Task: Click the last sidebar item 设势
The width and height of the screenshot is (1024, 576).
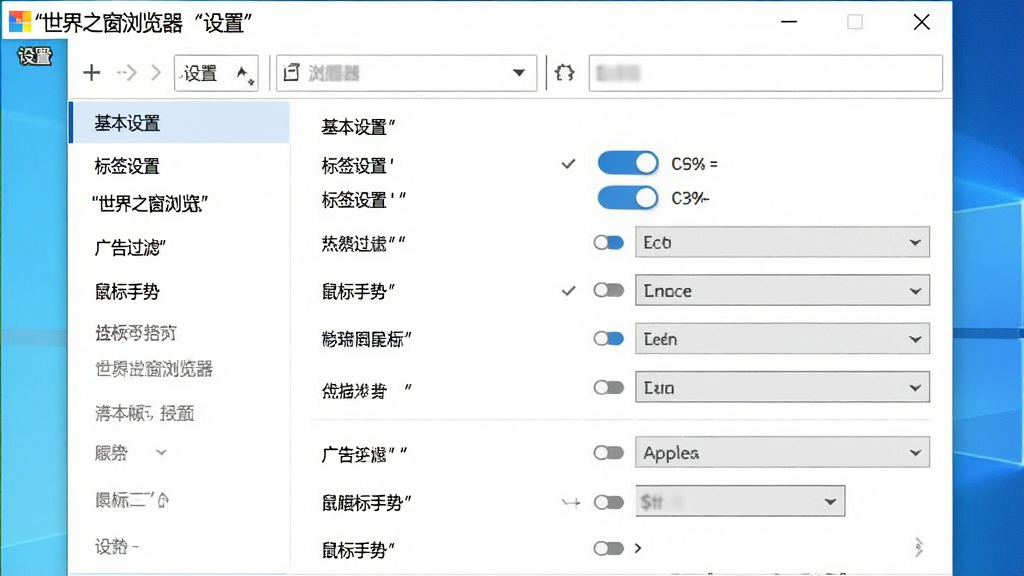Action: (116, 546)
